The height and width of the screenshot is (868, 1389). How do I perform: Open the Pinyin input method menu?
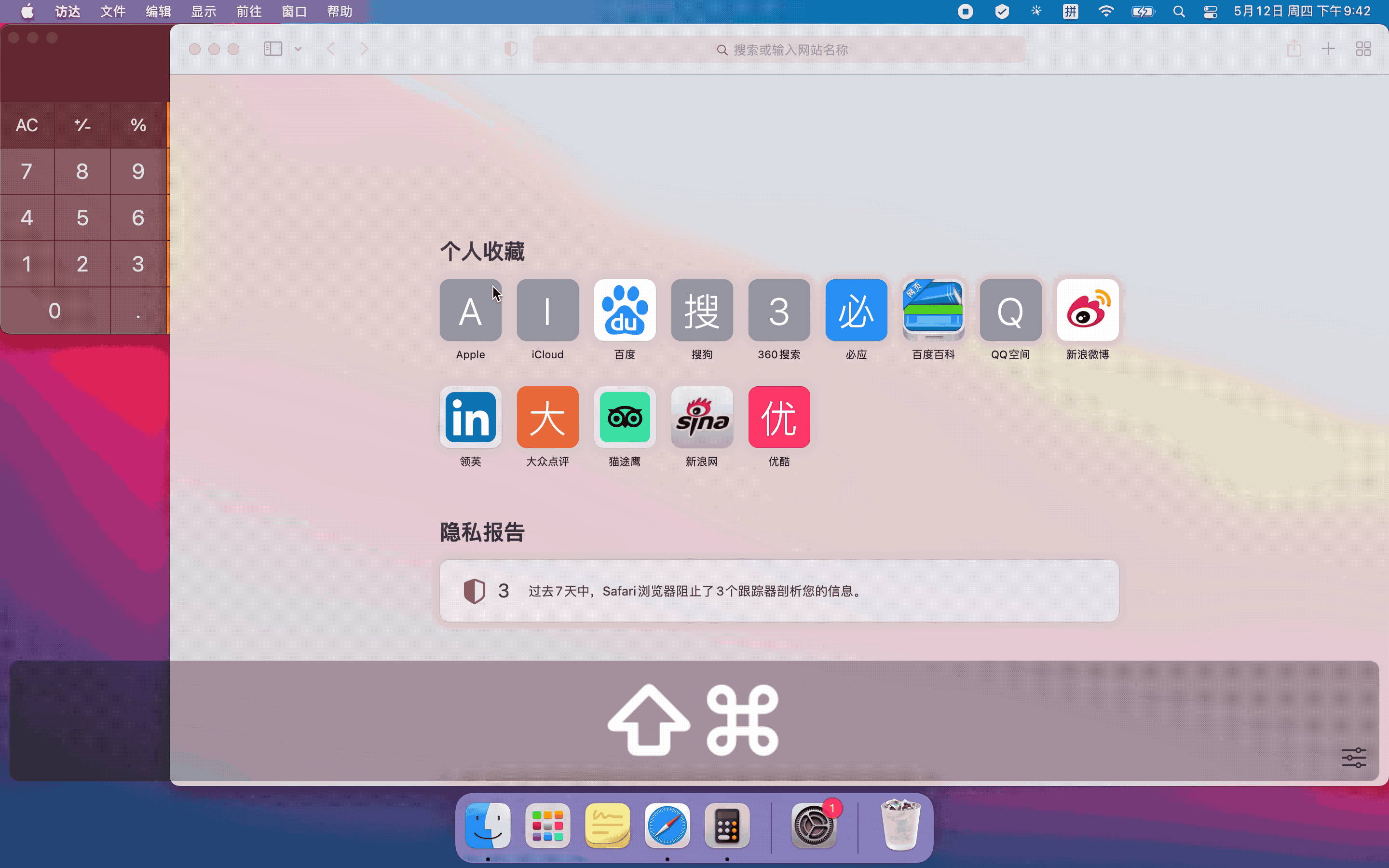(x=1070, y=12)
